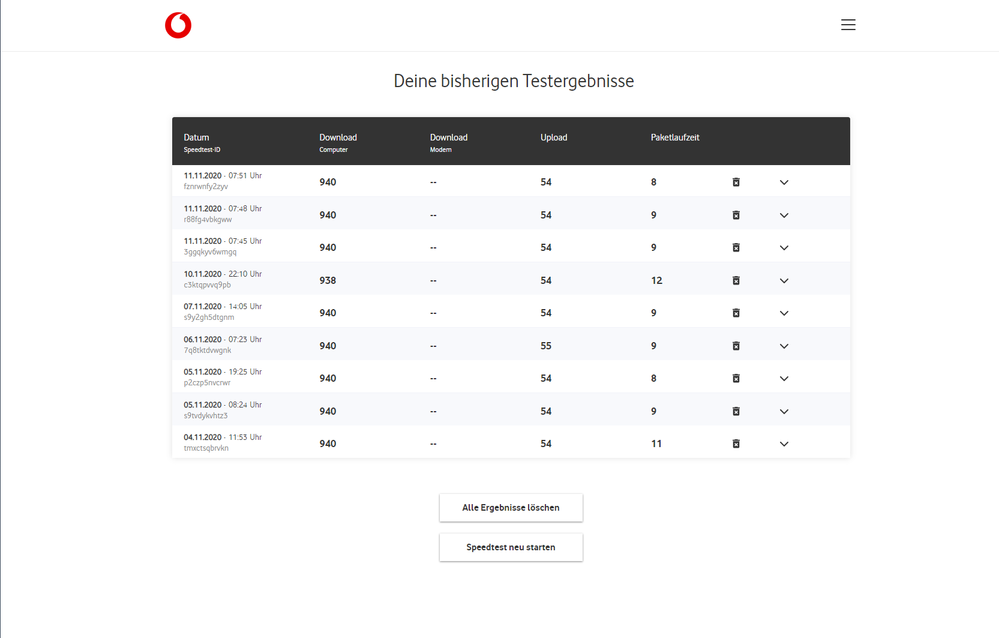Select Speedtest-ID 's9tvdykvhtz3'
999x638 pixels.
205,416
